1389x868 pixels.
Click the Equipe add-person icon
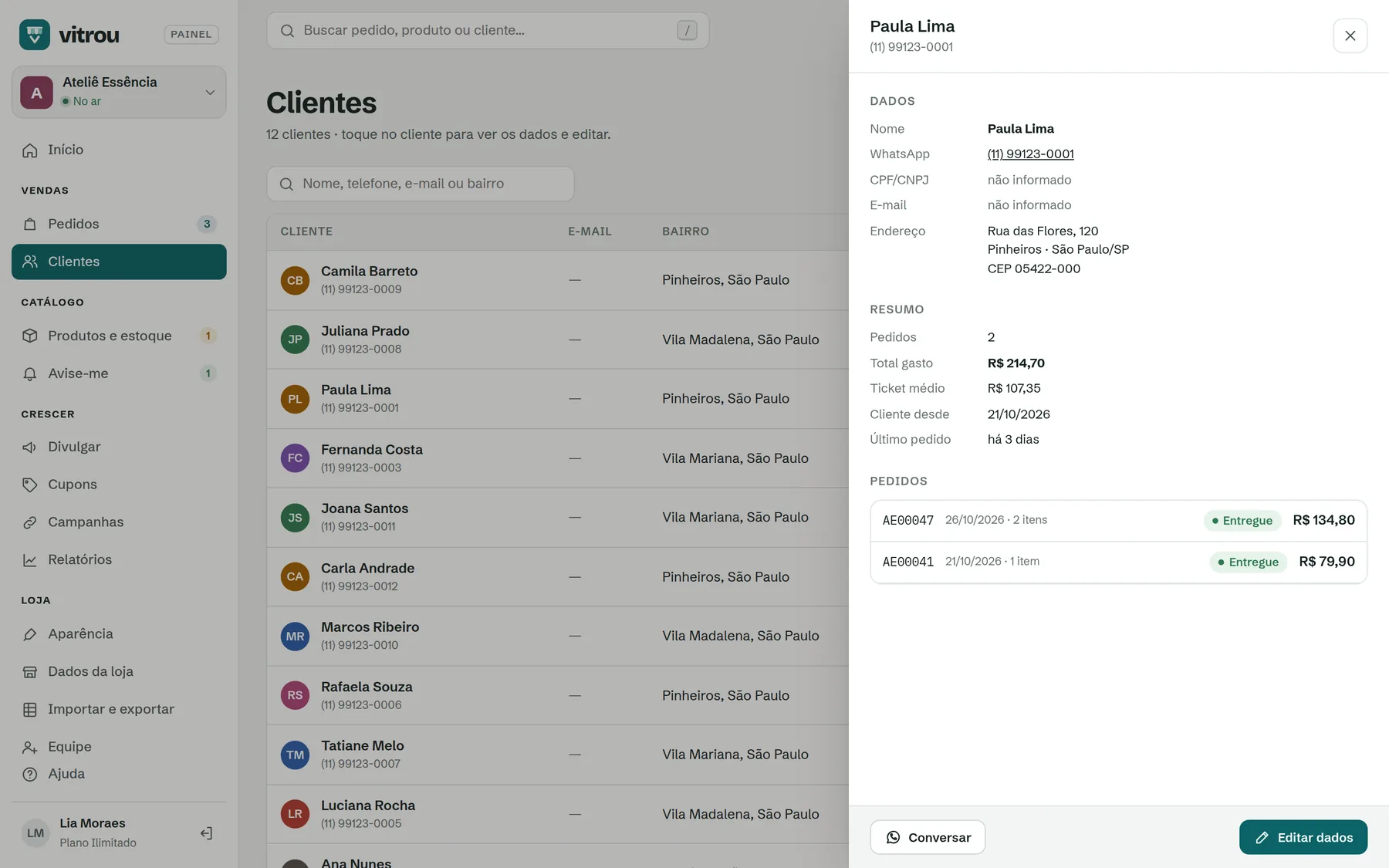30,747
